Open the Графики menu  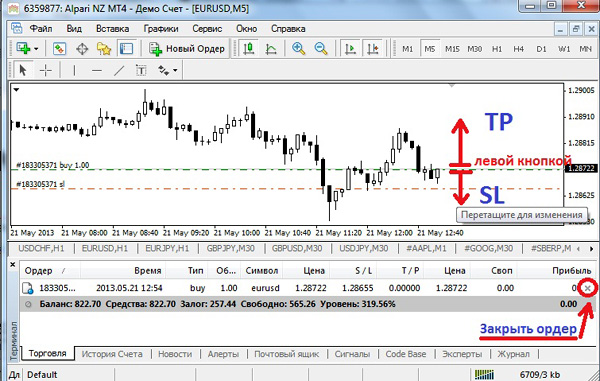tap(161, 29)
